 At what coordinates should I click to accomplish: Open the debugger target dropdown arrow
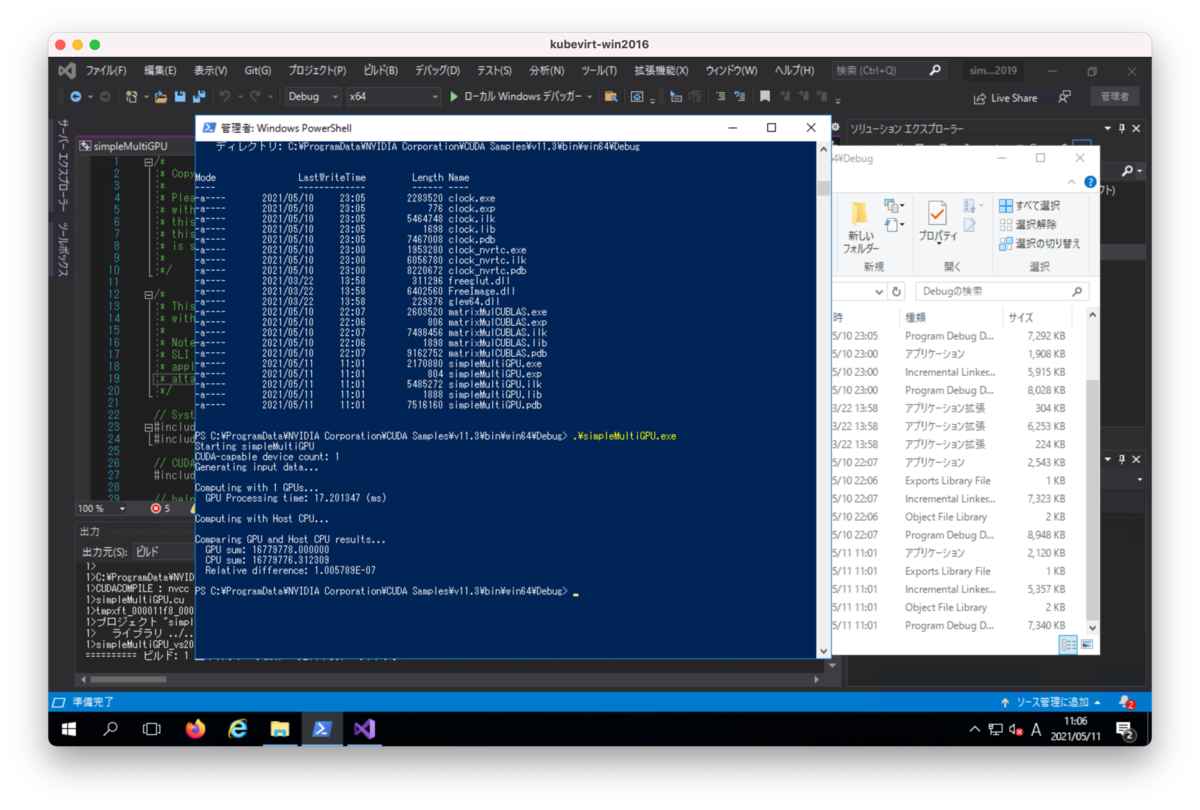point(591,97)
